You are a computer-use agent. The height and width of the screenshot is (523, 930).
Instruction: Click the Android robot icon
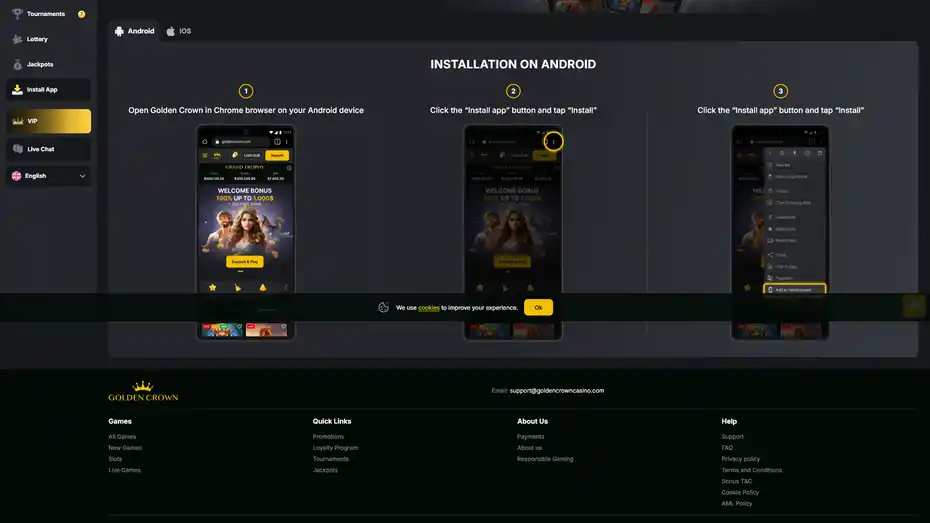click(x=119, y=31)
